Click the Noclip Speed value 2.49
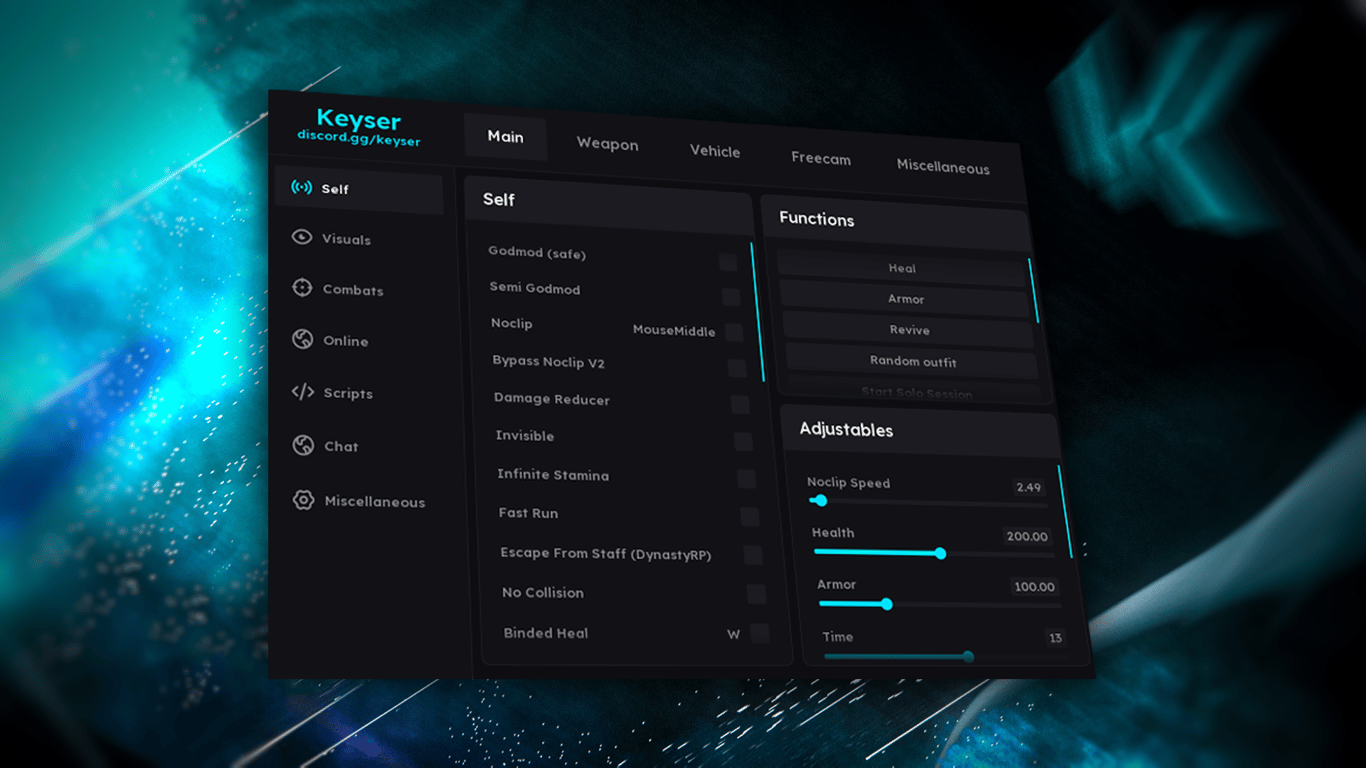The width and height of the screenshot is (1366, 768). pyautogui.click(x=1028, y=487)
